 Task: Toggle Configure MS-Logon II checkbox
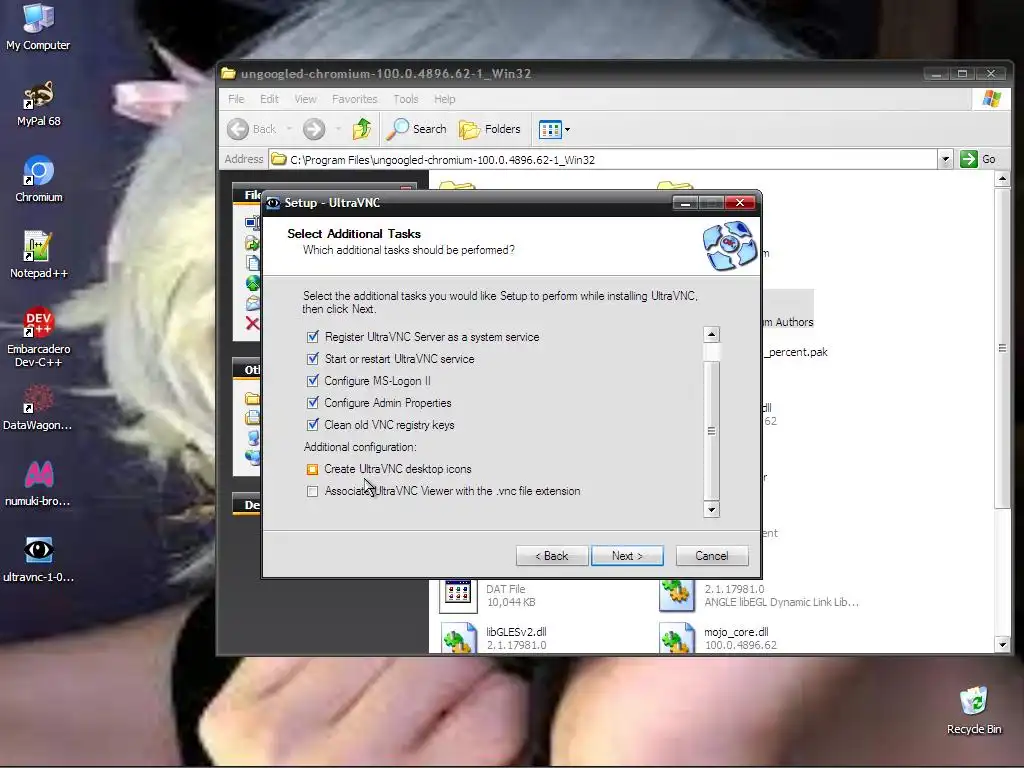(x=313, y=381)
